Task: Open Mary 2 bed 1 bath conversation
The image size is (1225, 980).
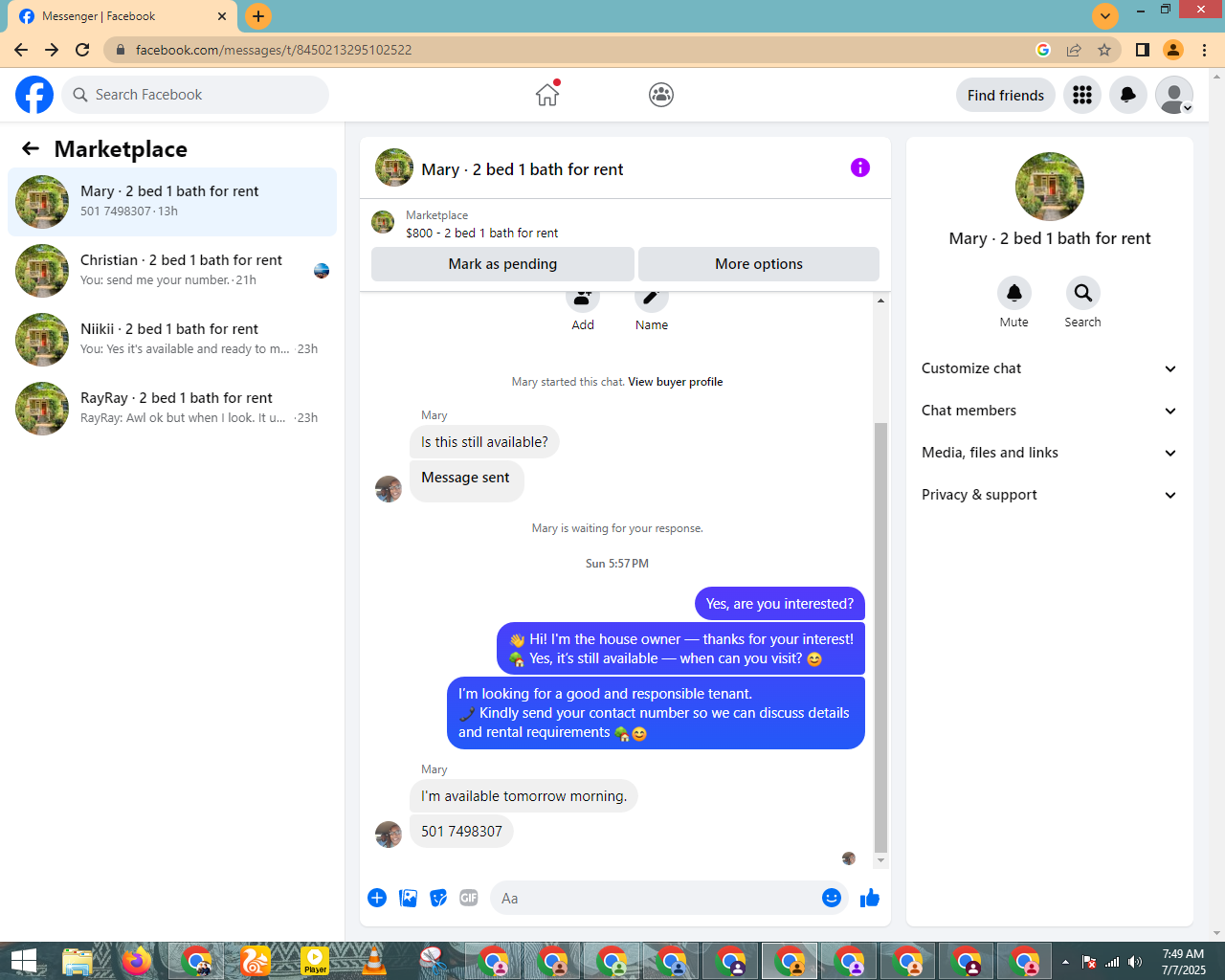Action: tap(172, 202)
